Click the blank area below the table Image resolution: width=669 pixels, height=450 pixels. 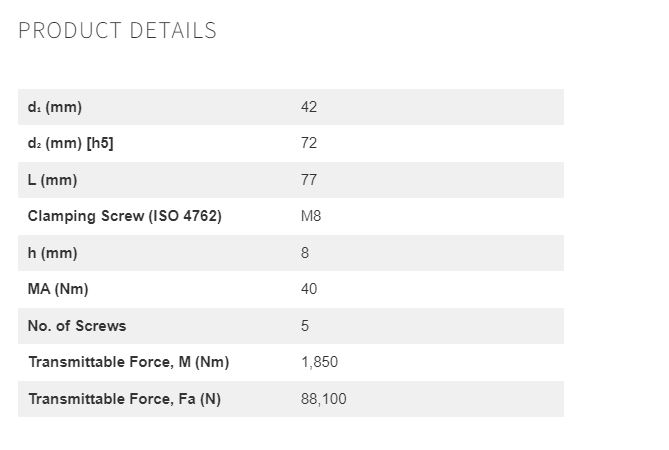coord(291,434)
